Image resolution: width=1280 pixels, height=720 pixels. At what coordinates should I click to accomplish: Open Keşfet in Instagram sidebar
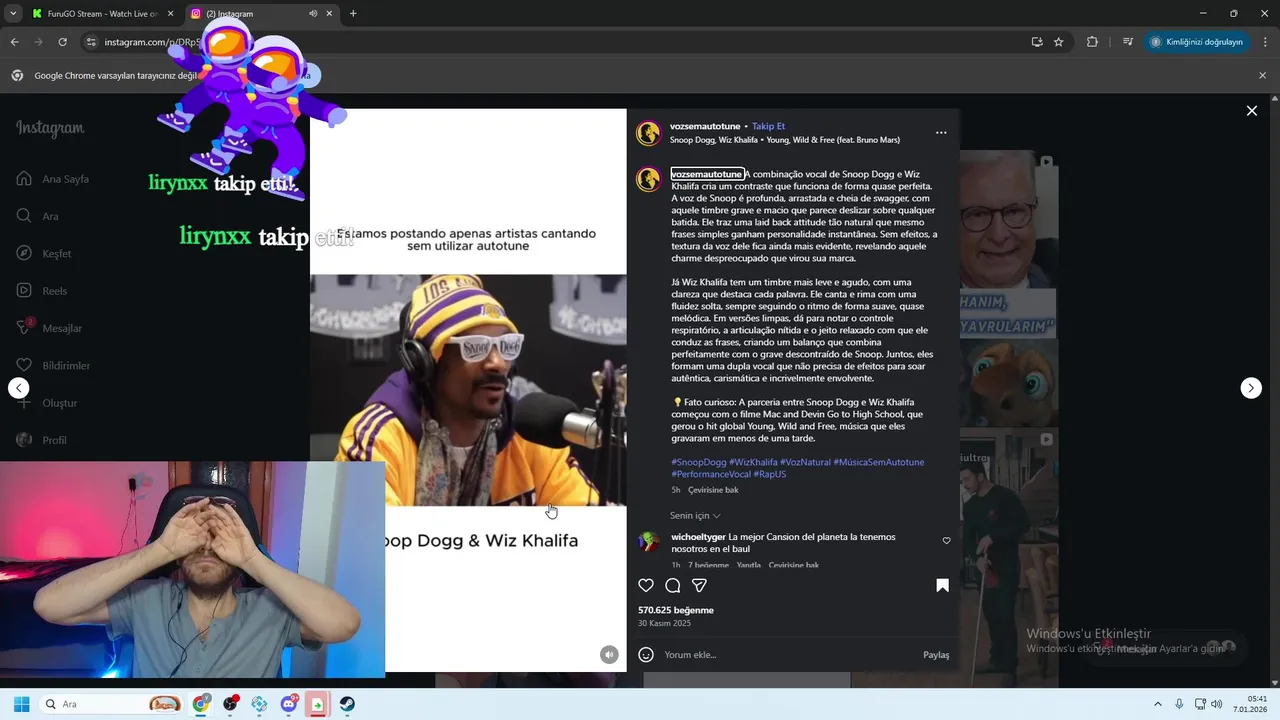(x=44, y=254)
